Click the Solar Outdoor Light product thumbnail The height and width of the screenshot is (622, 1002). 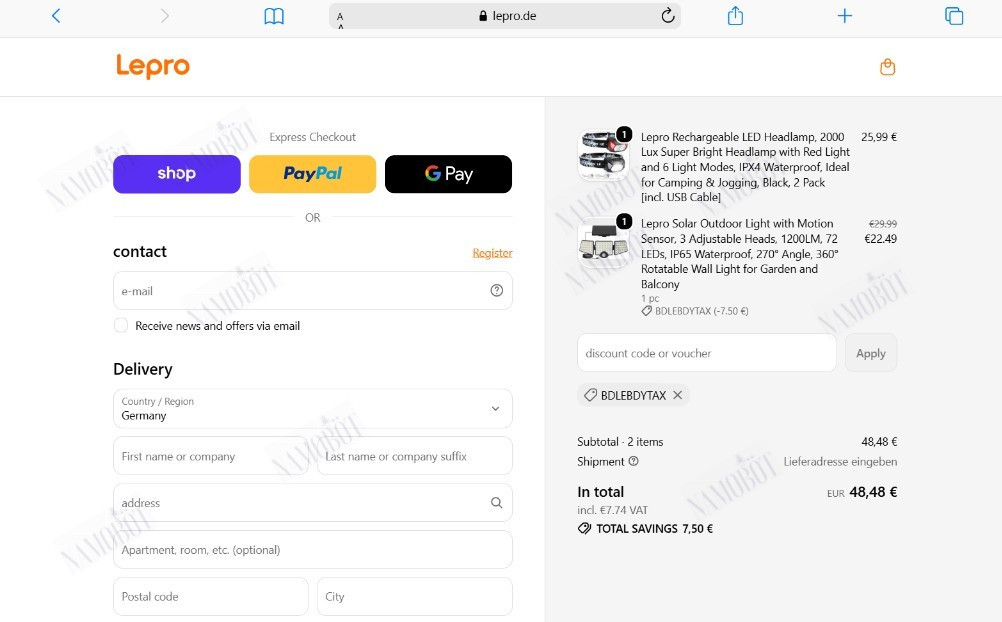(603, 242)
